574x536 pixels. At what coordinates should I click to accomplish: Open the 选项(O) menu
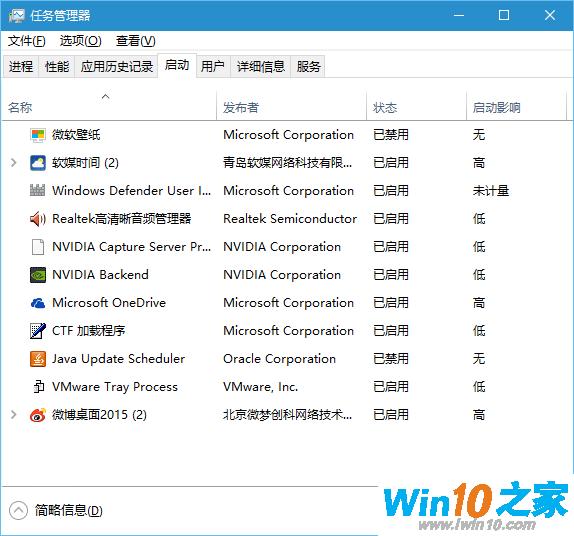[x=81, y=41]
